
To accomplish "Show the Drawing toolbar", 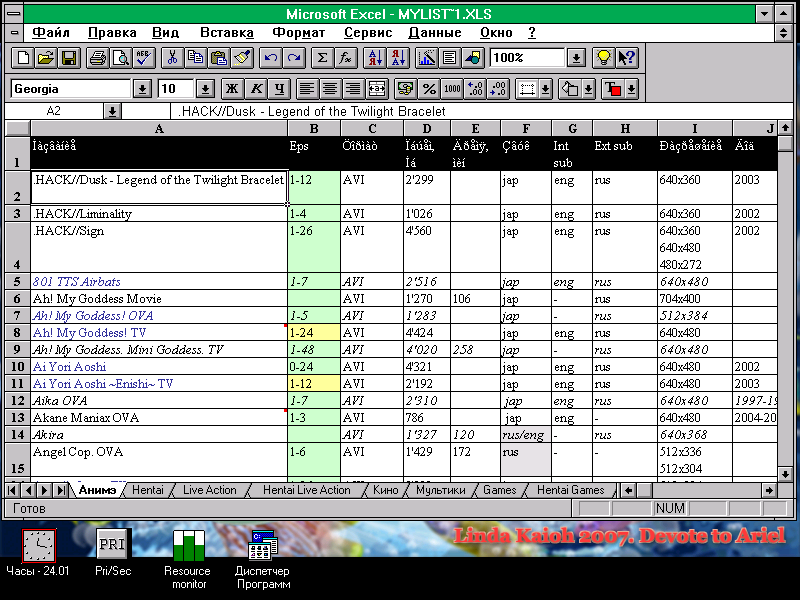I will point(473,58).
